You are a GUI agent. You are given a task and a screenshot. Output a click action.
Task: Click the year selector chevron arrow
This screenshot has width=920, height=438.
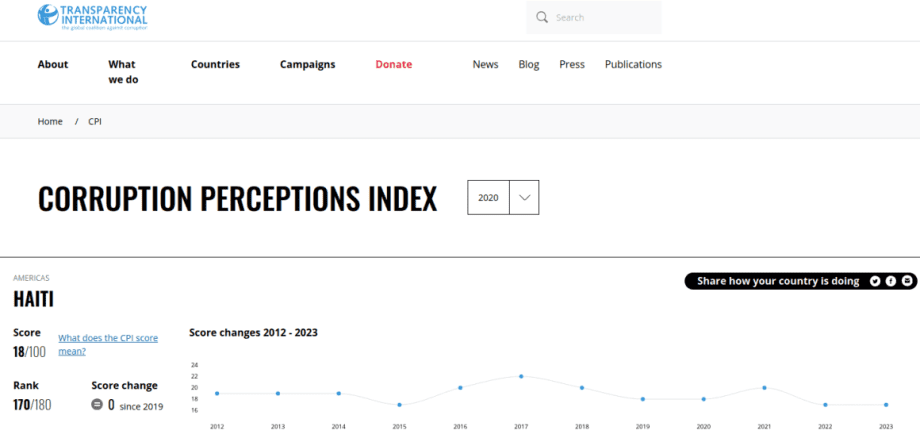coord(525,198)
